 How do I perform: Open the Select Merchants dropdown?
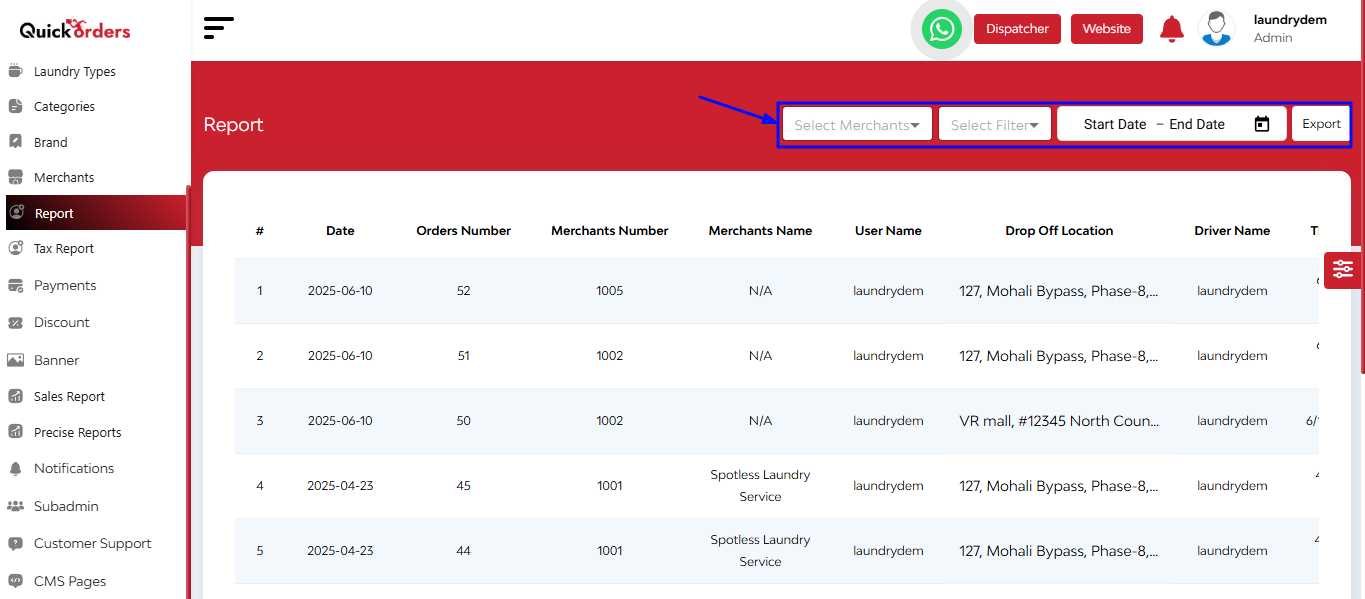click(x=857, y=124)
